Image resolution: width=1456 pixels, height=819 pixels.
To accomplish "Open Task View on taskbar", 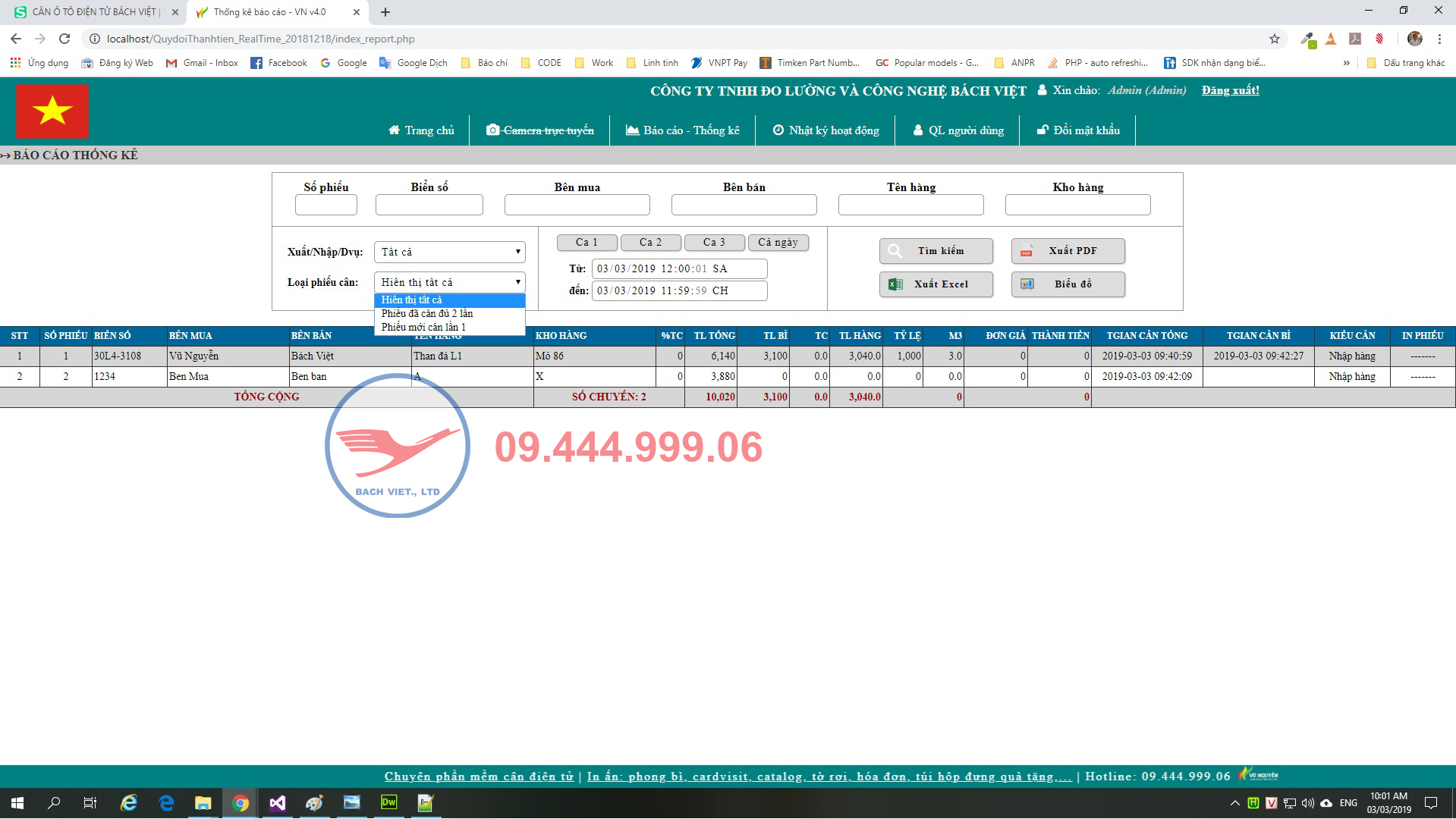I will point(90,802).
